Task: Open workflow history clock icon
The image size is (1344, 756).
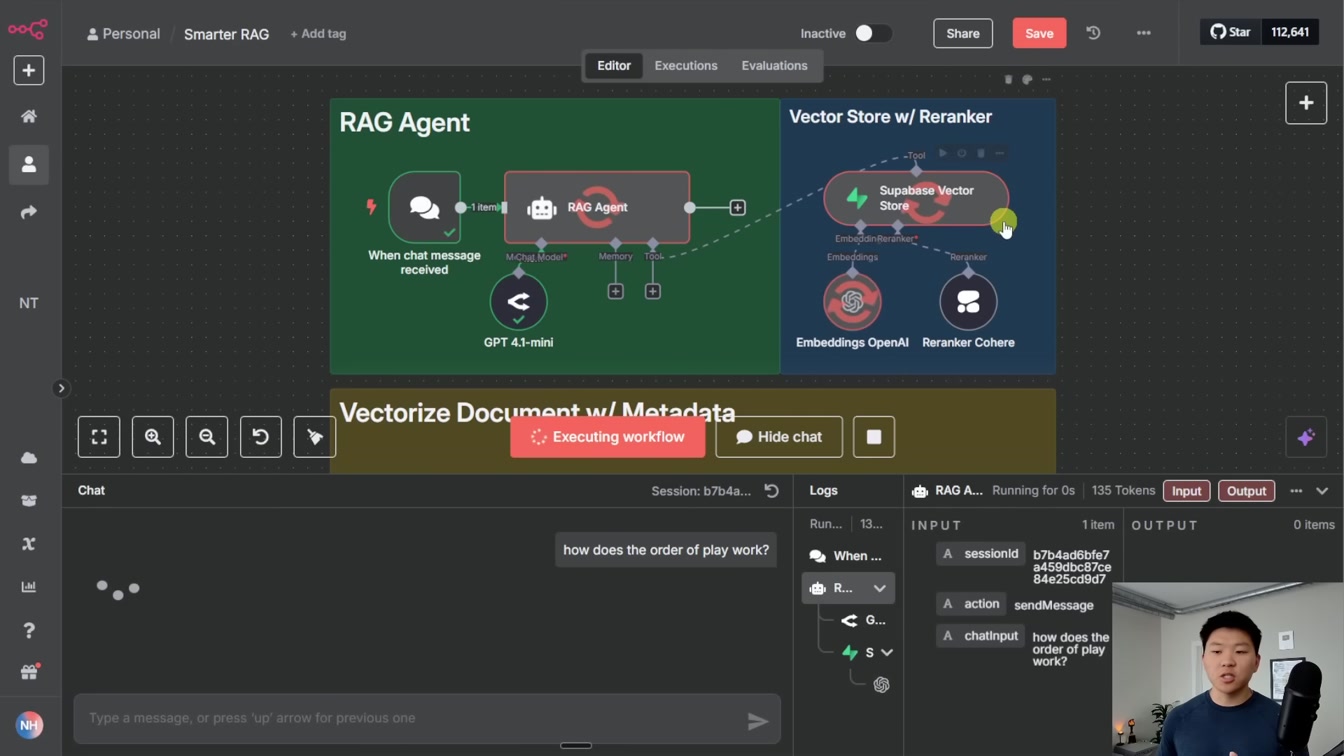Action: pos(1093,33)
